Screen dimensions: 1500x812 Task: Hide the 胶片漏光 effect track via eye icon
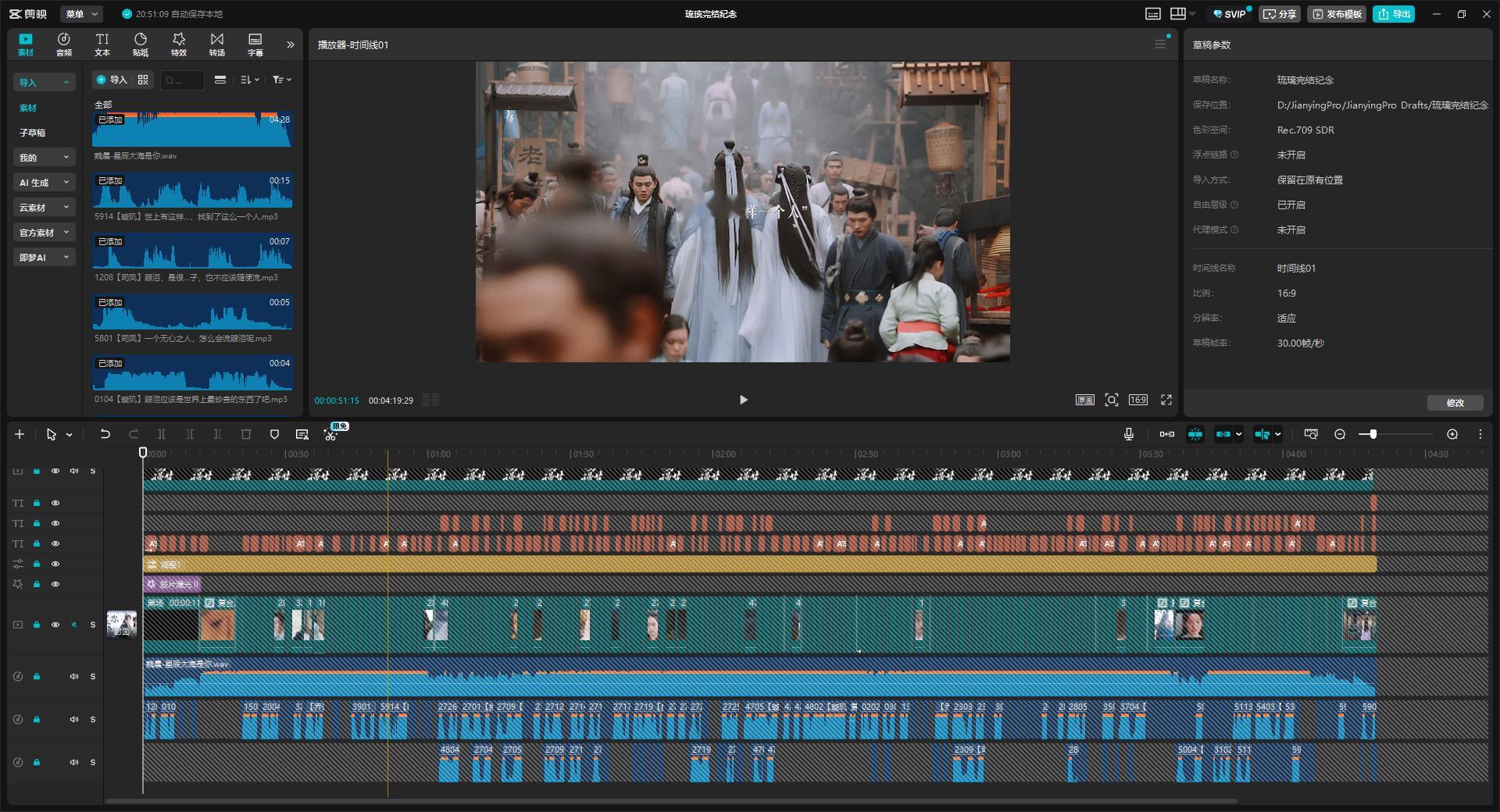pyautogui.click(x=55, y=584)
